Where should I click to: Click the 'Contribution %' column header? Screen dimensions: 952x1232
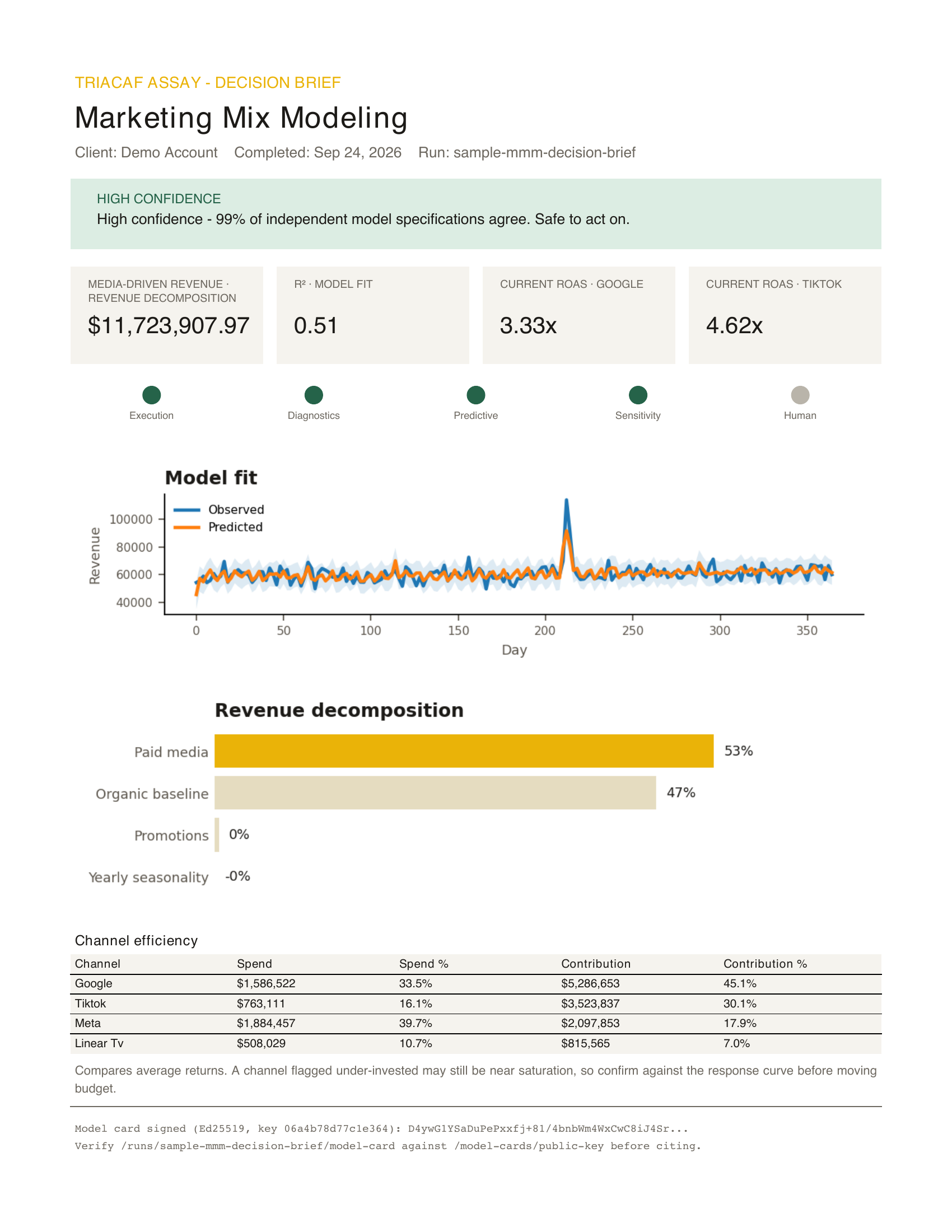click(x=766, y=964)
